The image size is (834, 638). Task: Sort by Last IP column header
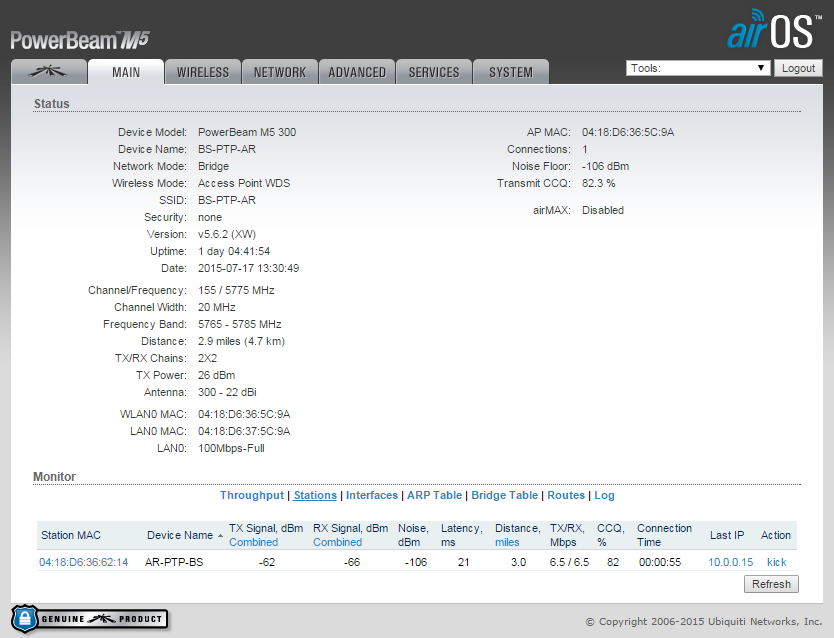[727, 535]
